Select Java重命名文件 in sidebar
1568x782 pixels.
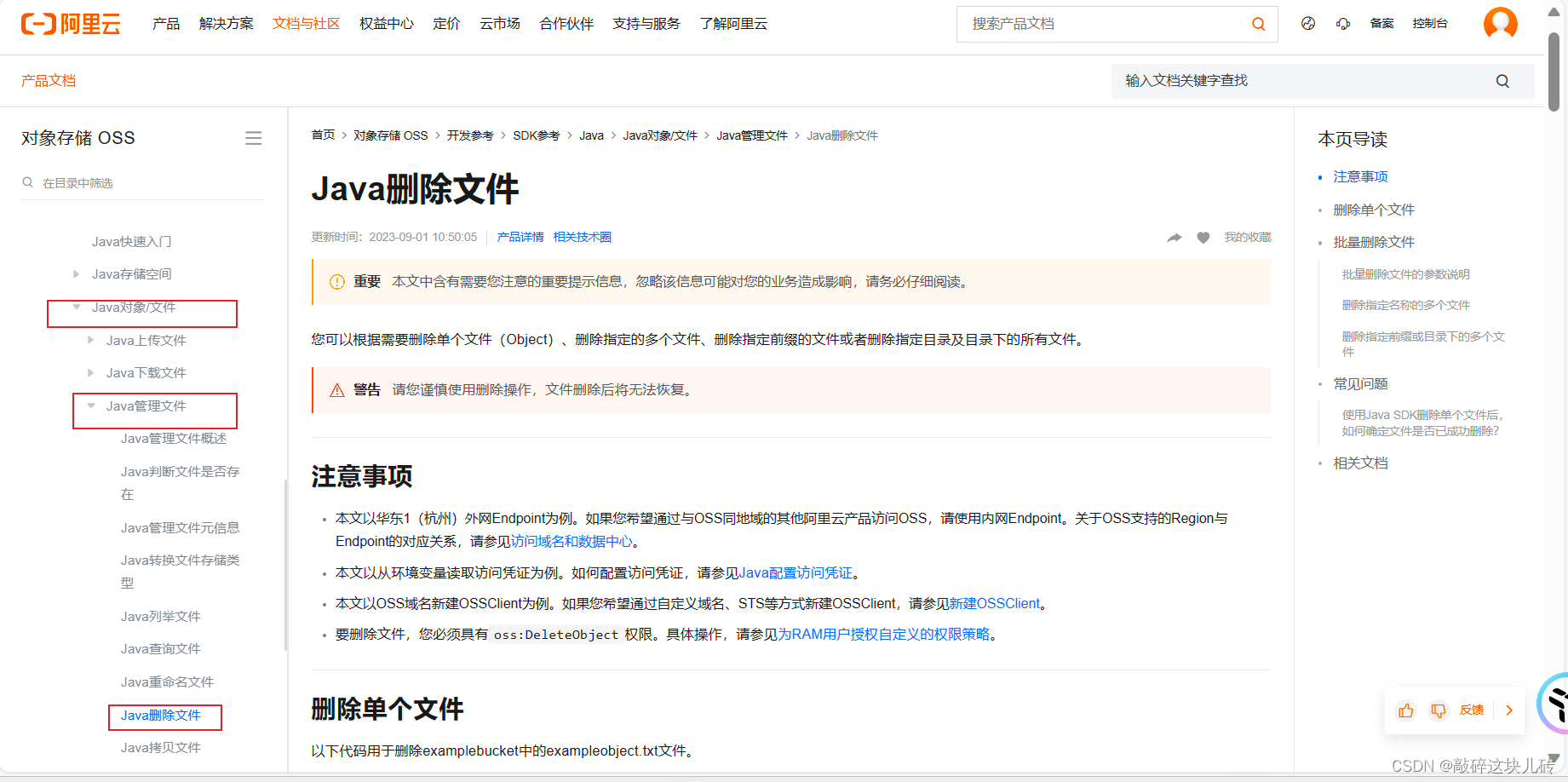167,682
